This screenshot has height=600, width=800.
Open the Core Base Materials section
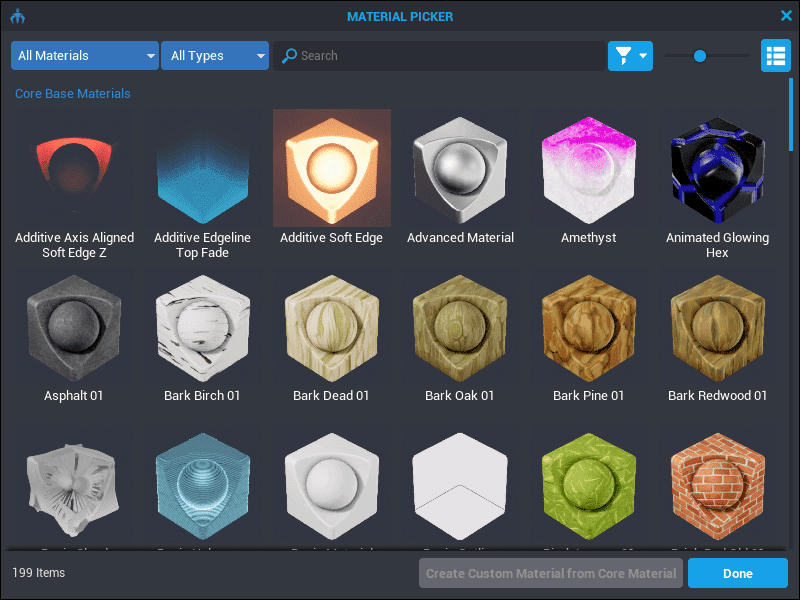click(x=72, y=93)
